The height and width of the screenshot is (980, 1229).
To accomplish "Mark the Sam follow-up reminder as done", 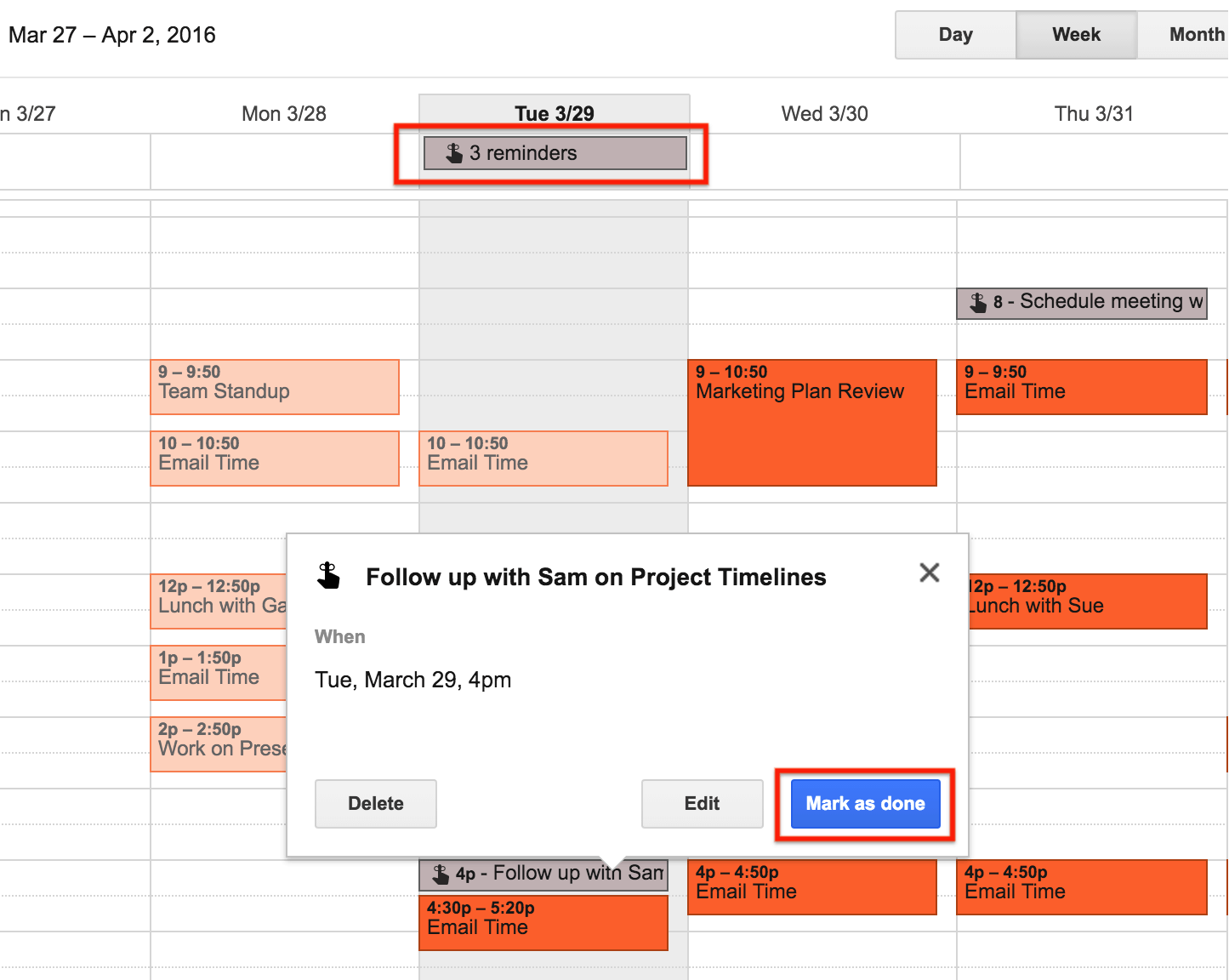I will tap(866, 804).
